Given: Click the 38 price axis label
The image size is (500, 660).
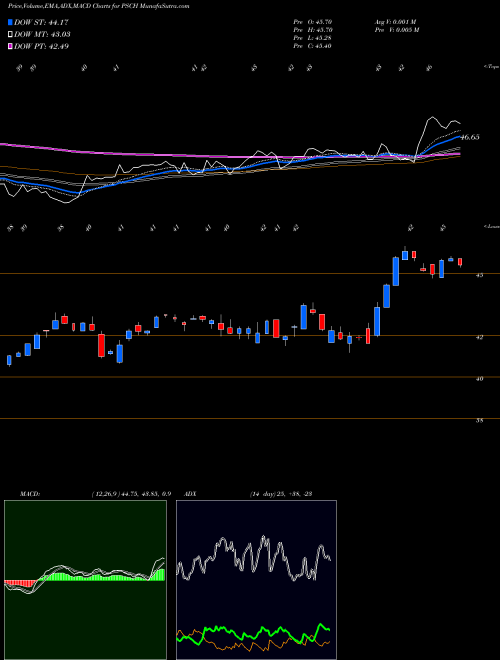Looking at the screenshot, I should [x=480, y=420].
